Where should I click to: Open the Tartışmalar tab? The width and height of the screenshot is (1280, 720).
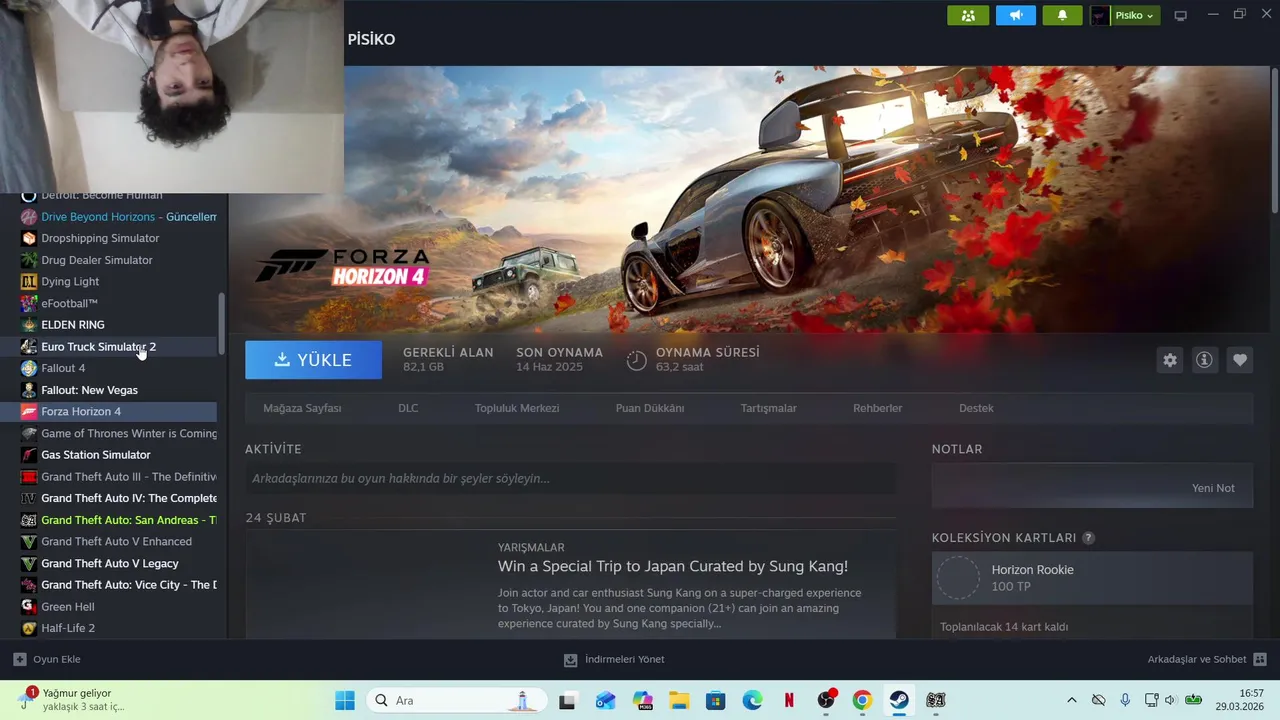coord(768,408)
